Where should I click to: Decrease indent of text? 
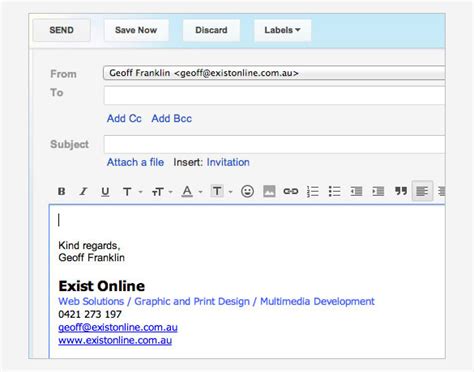click(x=356, y=191)
